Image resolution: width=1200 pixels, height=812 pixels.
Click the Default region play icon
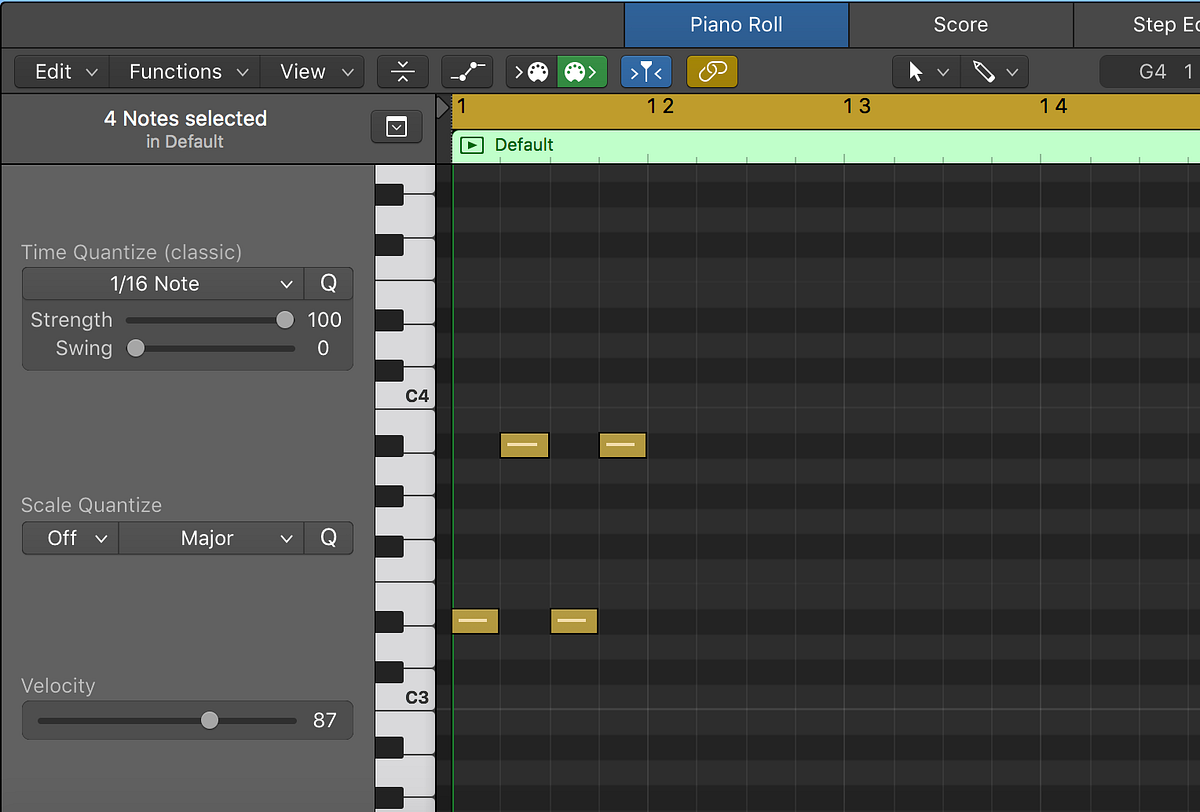pyautogui.click(x=470, y=145)
